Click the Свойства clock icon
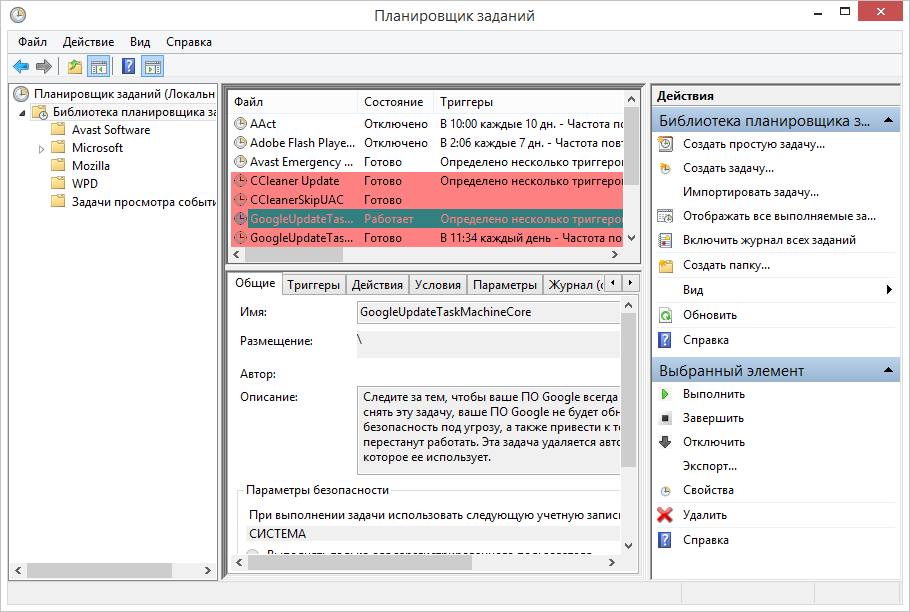Viewport: 910px width, 612px height. pyautogui.click(x=665, y=491)
